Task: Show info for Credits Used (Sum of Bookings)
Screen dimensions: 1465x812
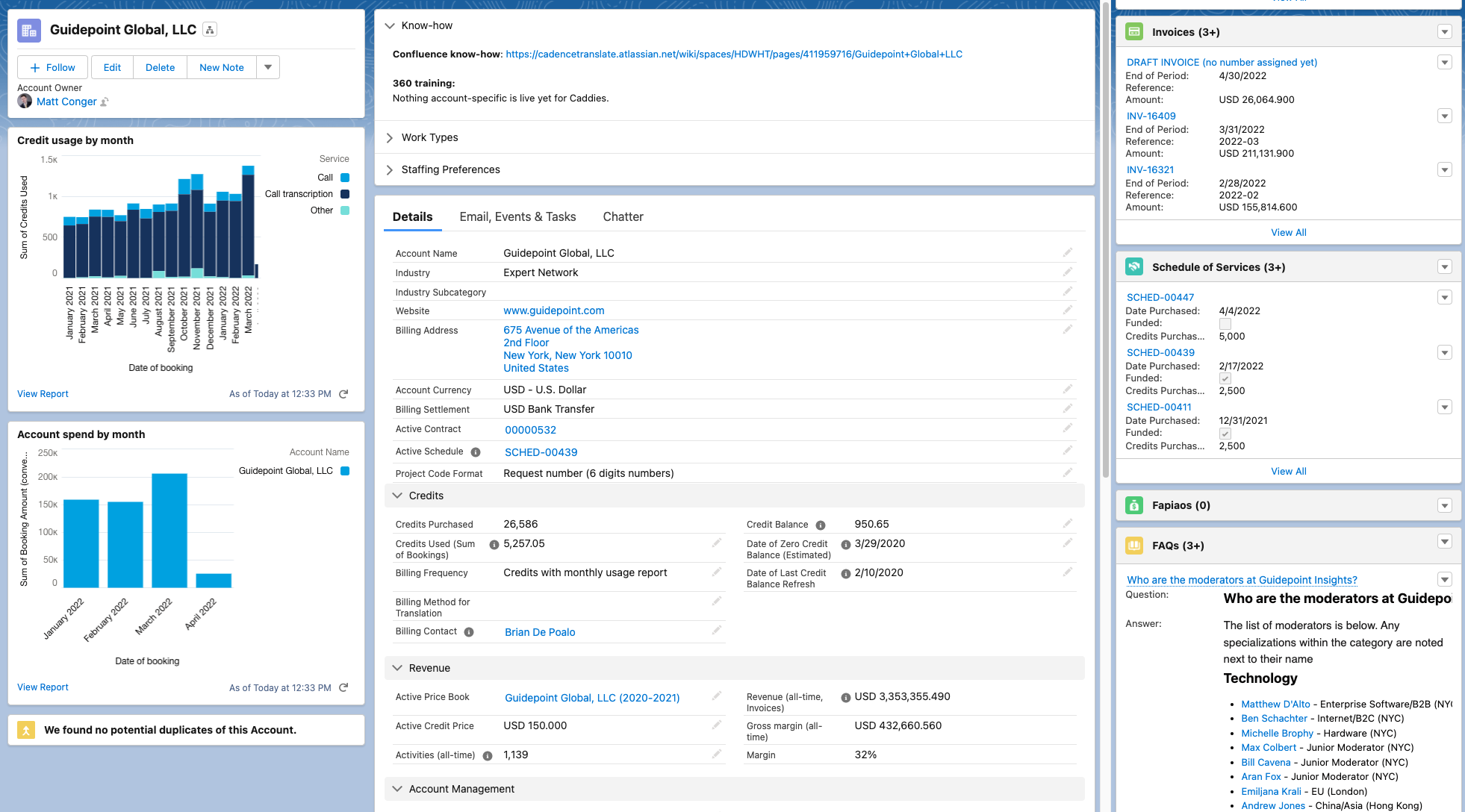Action: click(x=494, y=545)
